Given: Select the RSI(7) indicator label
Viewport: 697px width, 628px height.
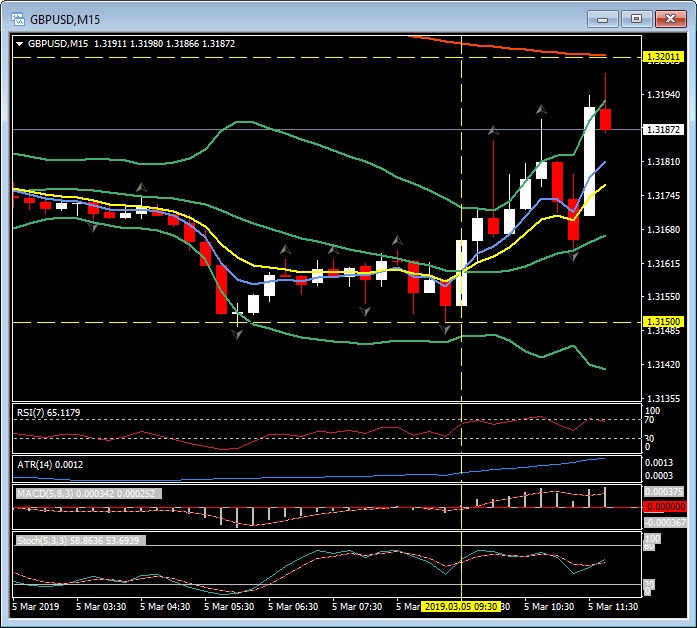Looking at the screenshot, I should (x=52, y=412).
